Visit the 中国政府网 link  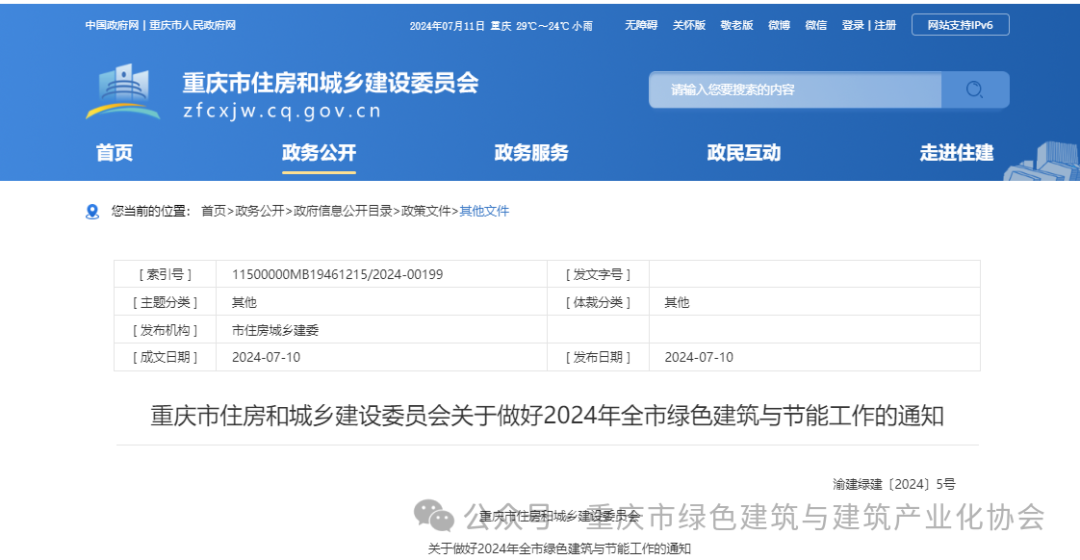click(x=112, y=25)
